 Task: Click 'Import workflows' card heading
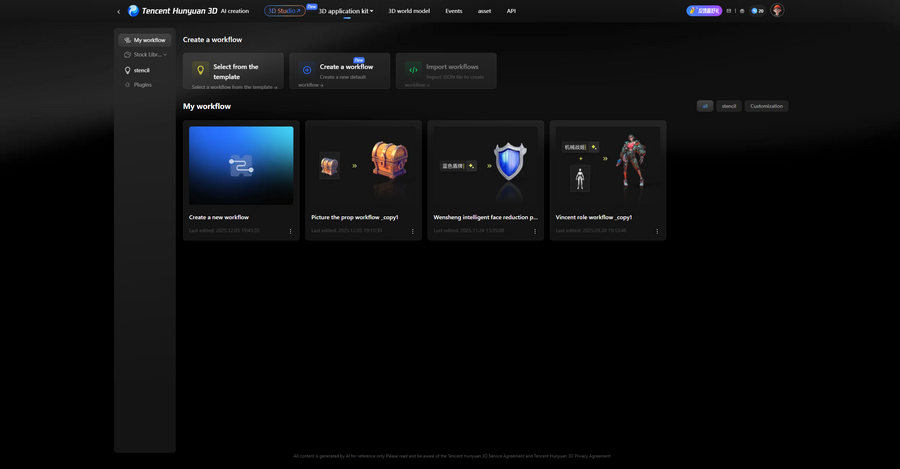(x=452, y=67)
